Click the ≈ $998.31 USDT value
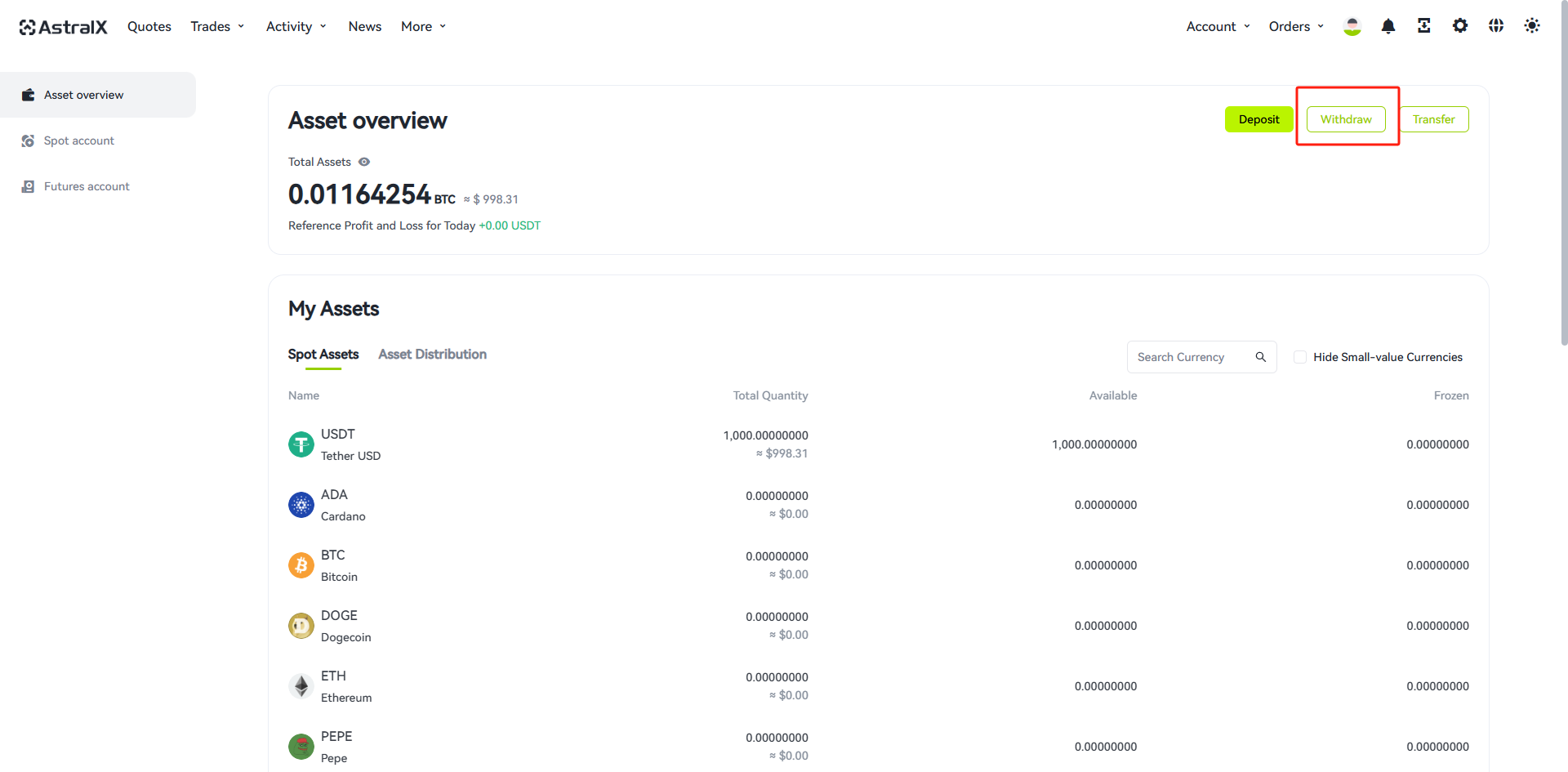Viewport: 1568px width, 772px height. 782,453
